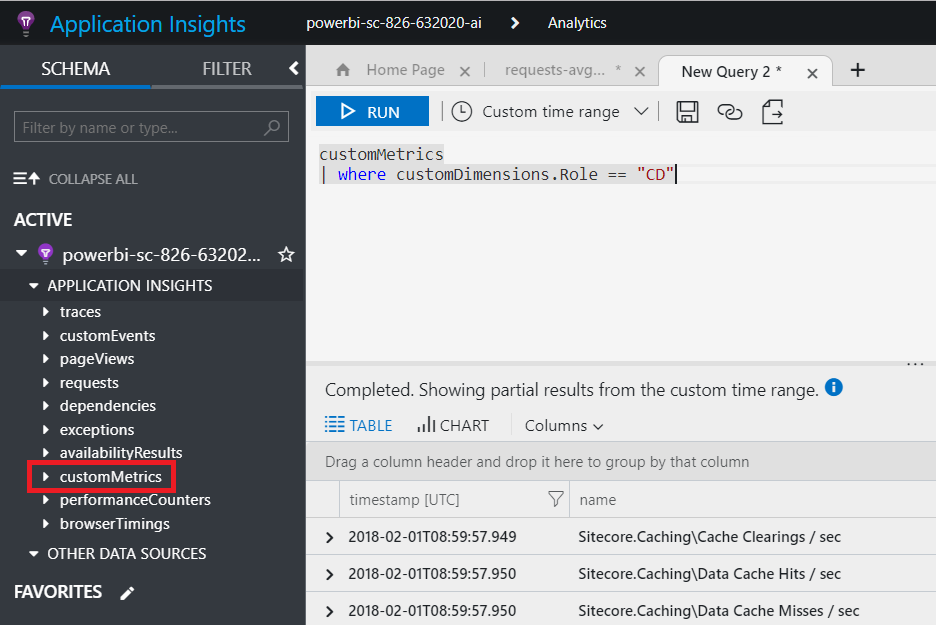Screen dimensions: 936x625
Task: Expand the Cache Clearings / sec row
Action: click(330, 537)
